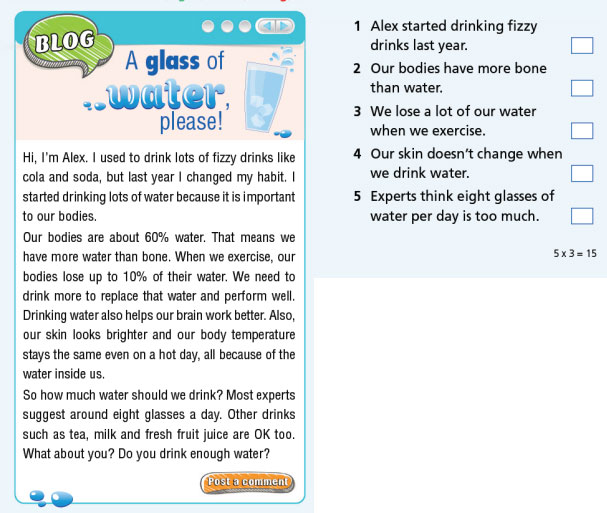This screenshot has width=607, height=513.
Task: Click the "Post a comment" button
Action: (x=248, y=482)
